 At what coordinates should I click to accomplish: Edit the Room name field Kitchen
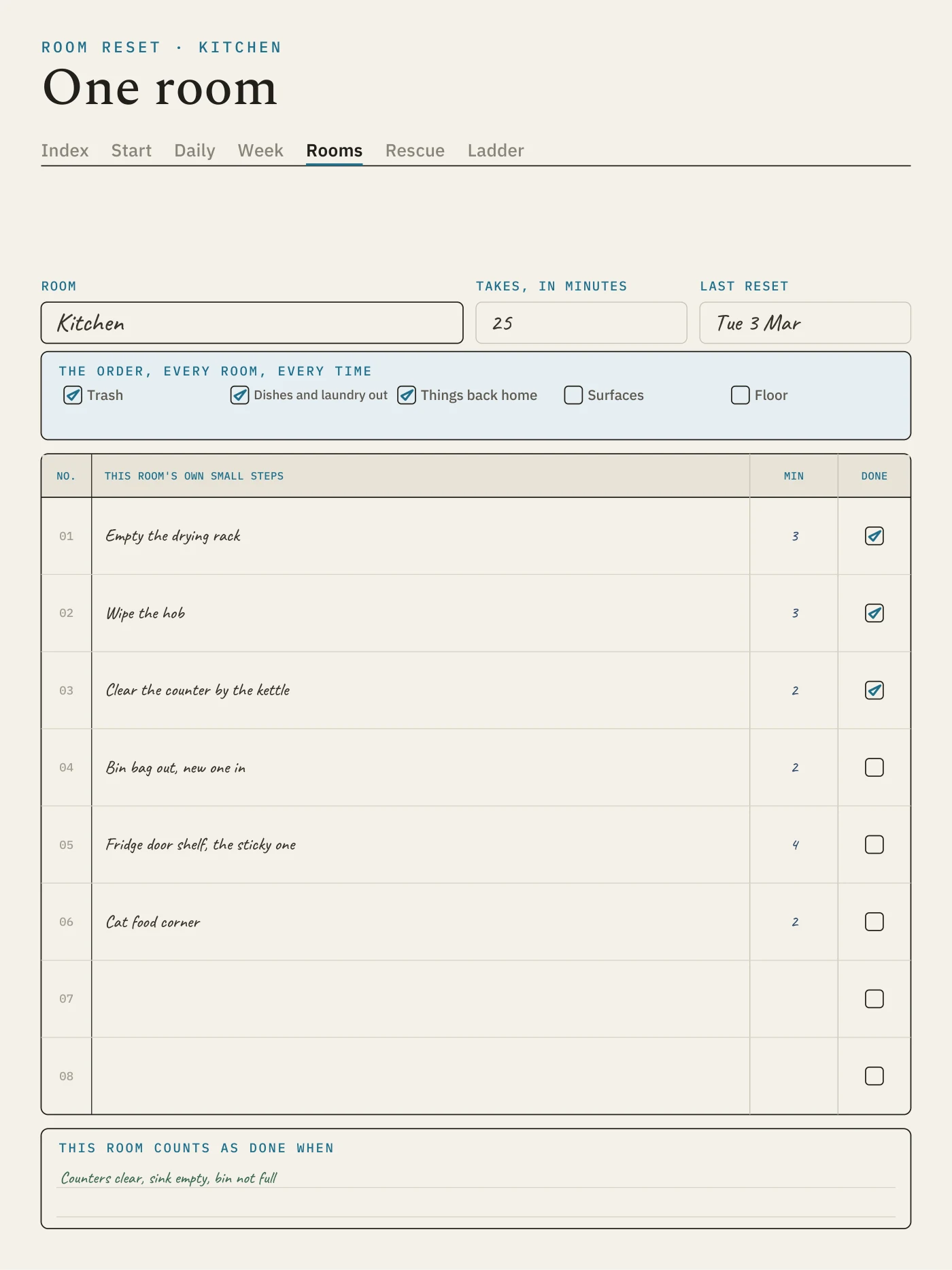coord(252,323)
